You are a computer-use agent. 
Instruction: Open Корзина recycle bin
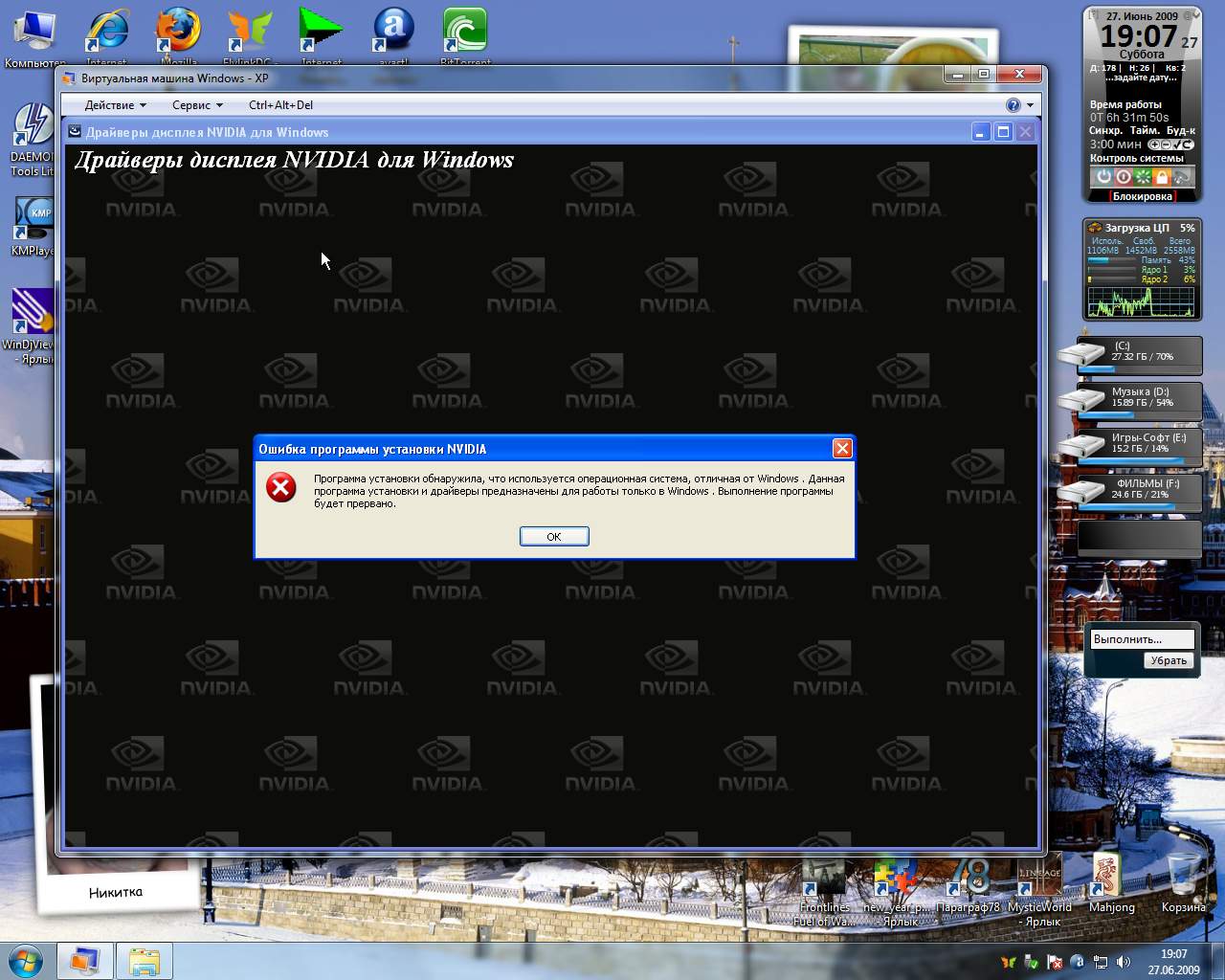point(1184,885)
